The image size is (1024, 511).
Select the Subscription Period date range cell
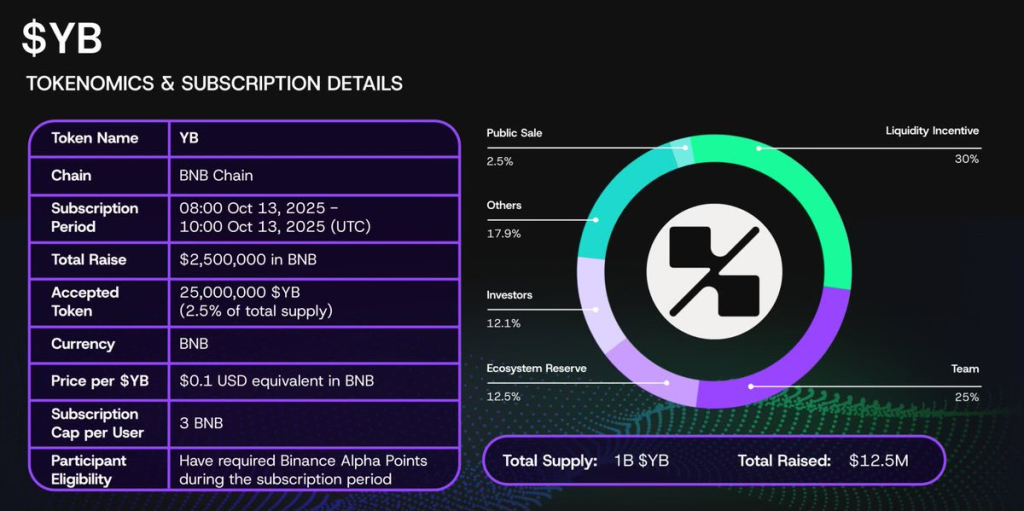(274, 217)
